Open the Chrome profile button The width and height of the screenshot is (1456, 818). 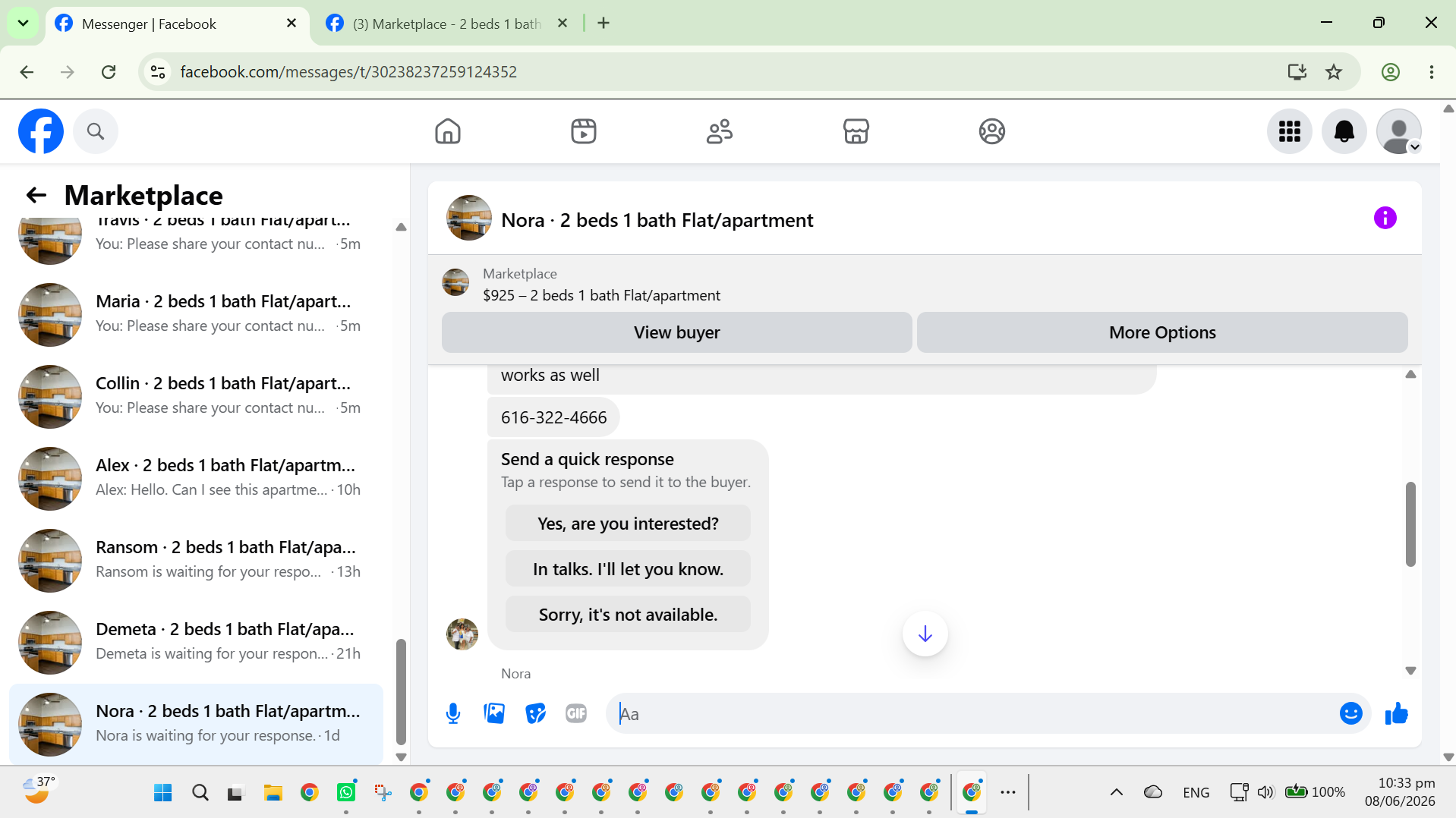tap(1391, 72)
